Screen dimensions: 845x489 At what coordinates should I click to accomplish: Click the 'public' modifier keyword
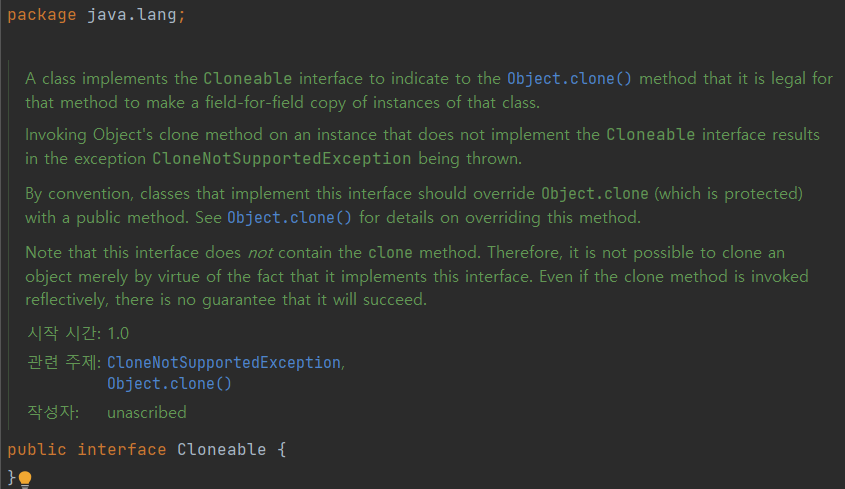pos(36,449)
